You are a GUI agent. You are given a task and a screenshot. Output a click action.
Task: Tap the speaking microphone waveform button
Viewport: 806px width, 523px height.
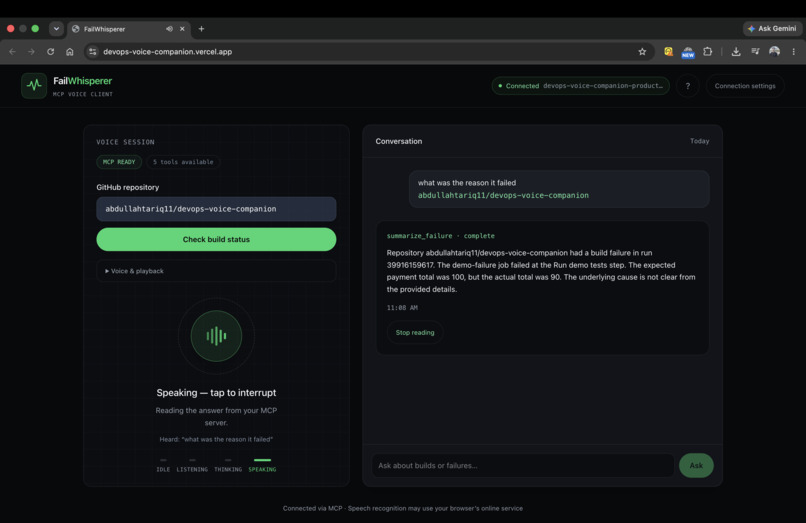coord(216,336)
